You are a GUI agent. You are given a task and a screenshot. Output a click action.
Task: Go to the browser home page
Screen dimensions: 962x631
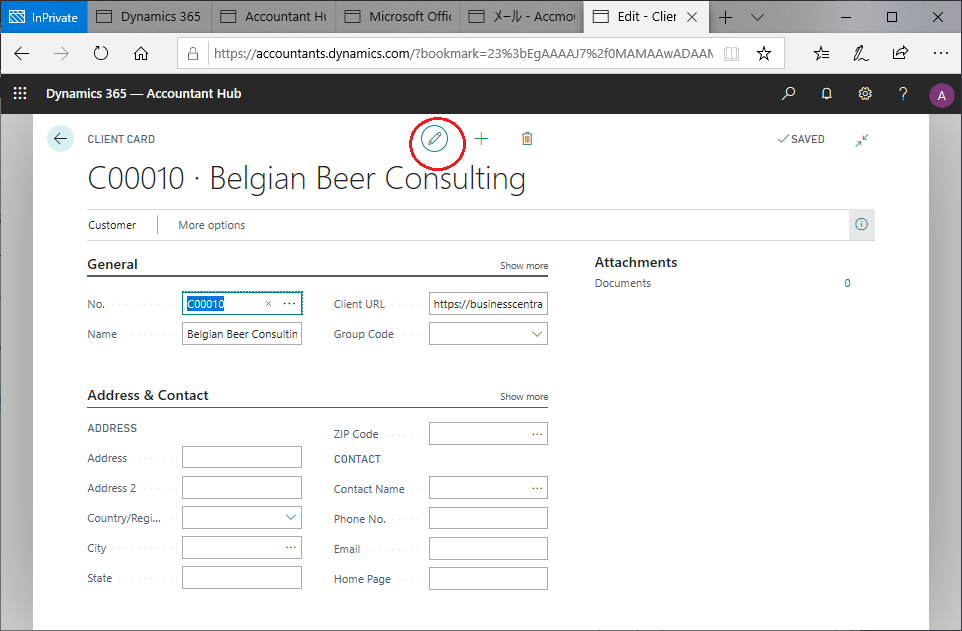tap(140, 54)
